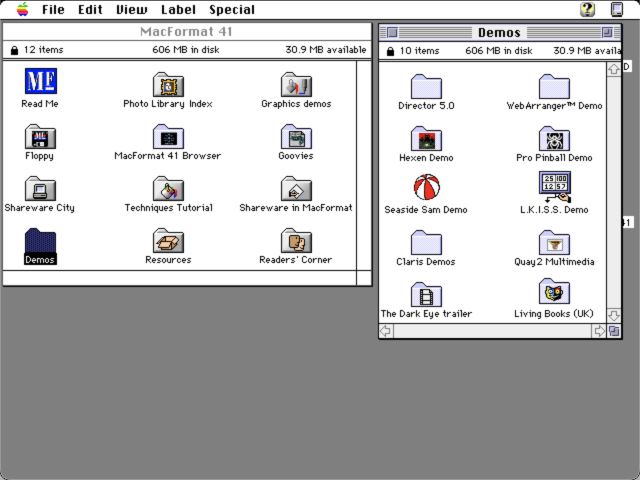Select the Photo Library Index folder

click(x=168, y=85)
